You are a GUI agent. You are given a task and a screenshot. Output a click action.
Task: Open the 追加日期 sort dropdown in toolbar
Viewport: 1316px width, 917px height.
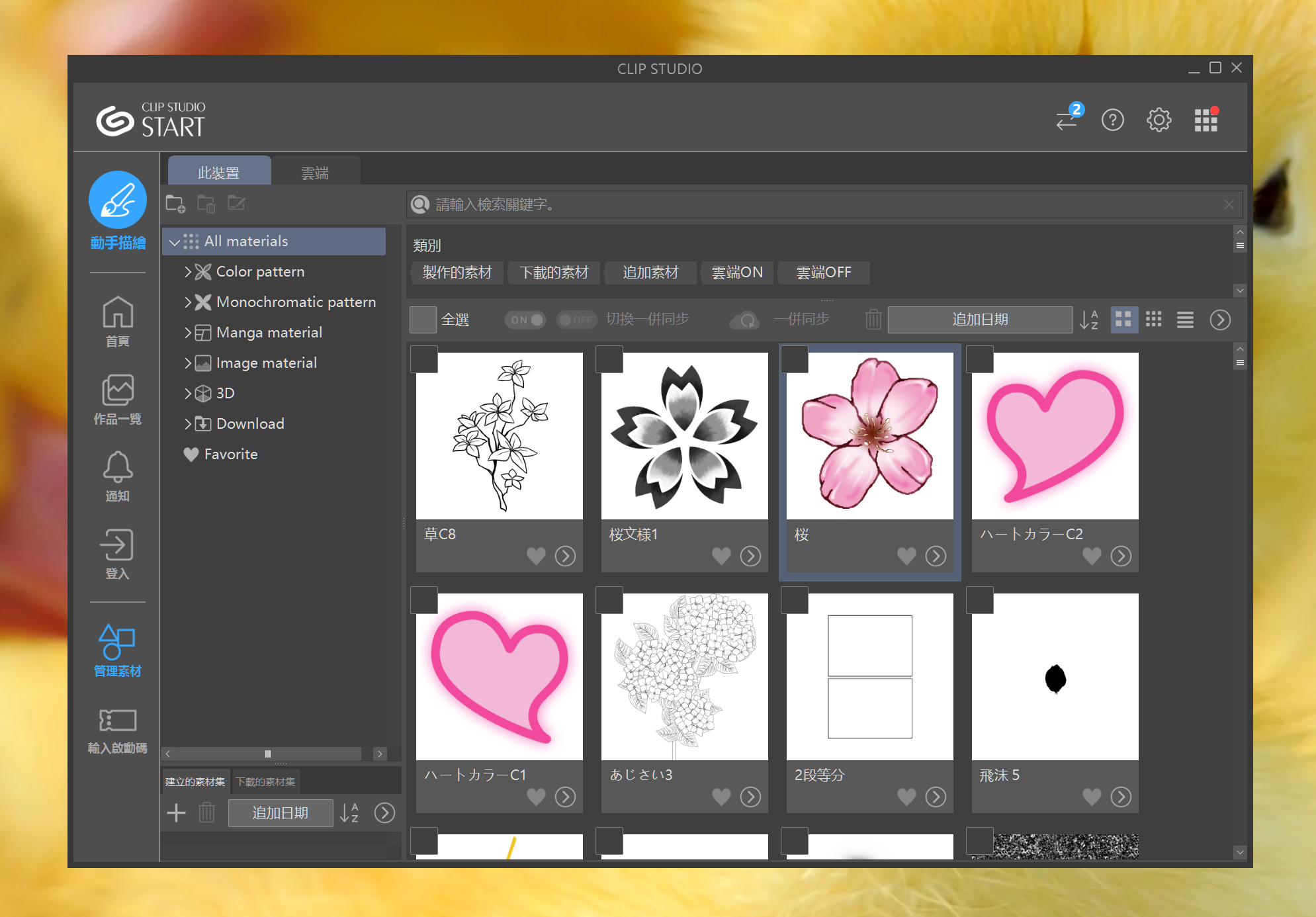tap(980, 320)
